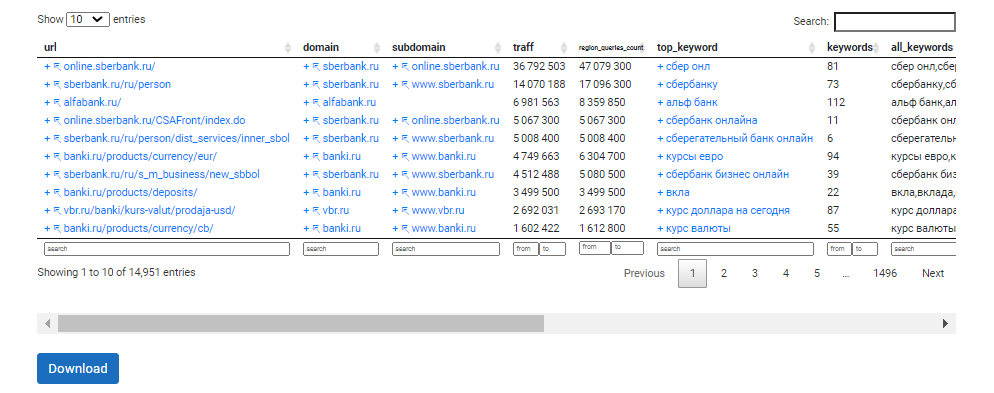Click the arrow icon beside alfabank.ru/ url
994x393 pixels.
pos(57,103)
